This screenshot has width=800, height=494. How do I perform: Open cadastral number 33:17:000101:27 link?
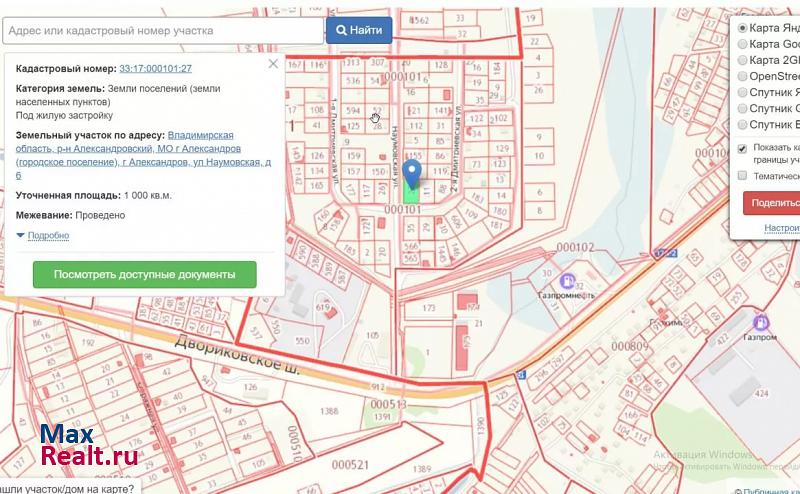[155, 68]
